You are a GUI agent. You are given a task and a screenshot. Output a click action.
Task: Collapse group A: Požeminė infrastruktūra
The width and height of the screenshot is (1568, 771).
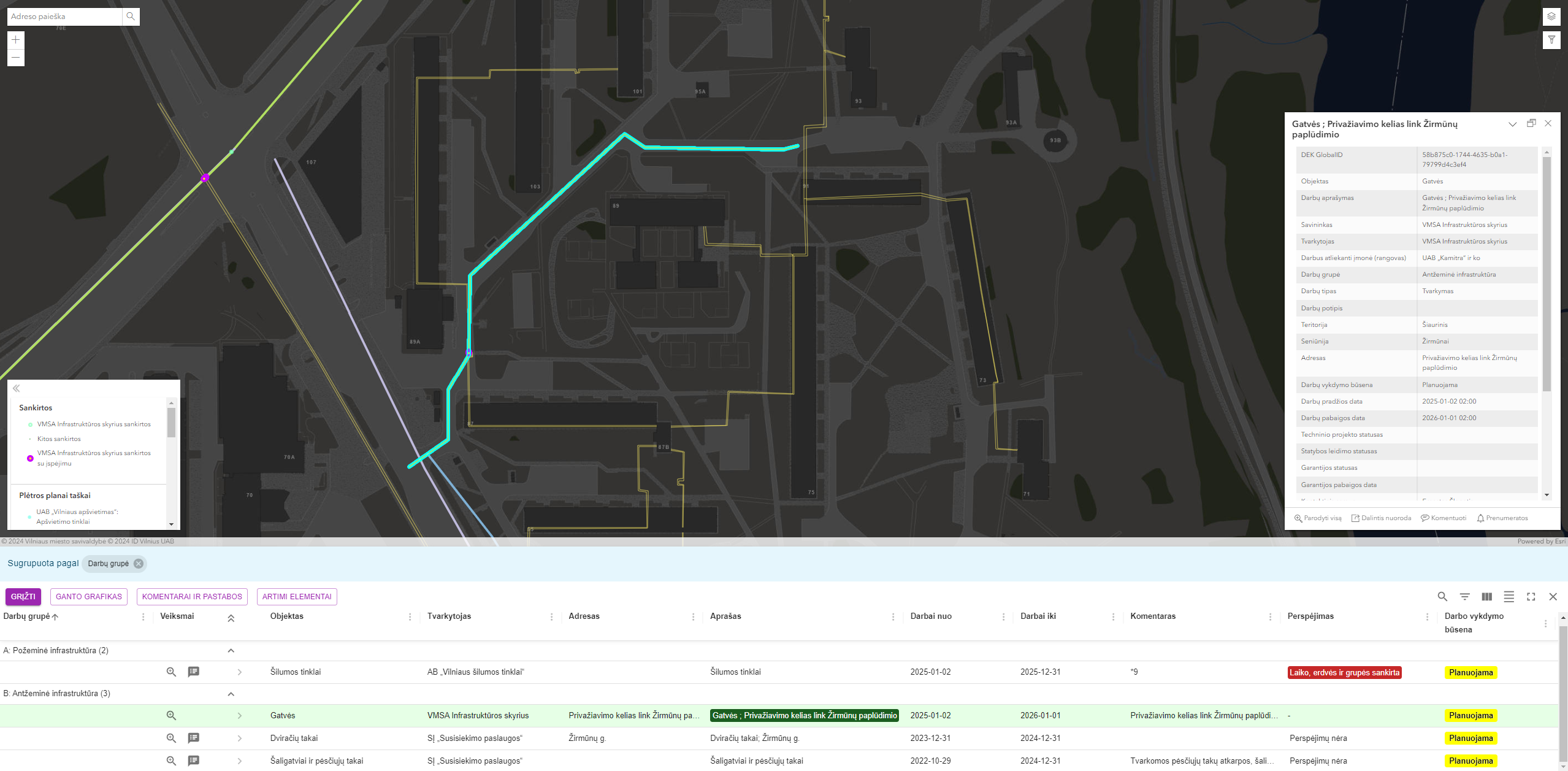(x=231, y=651)
